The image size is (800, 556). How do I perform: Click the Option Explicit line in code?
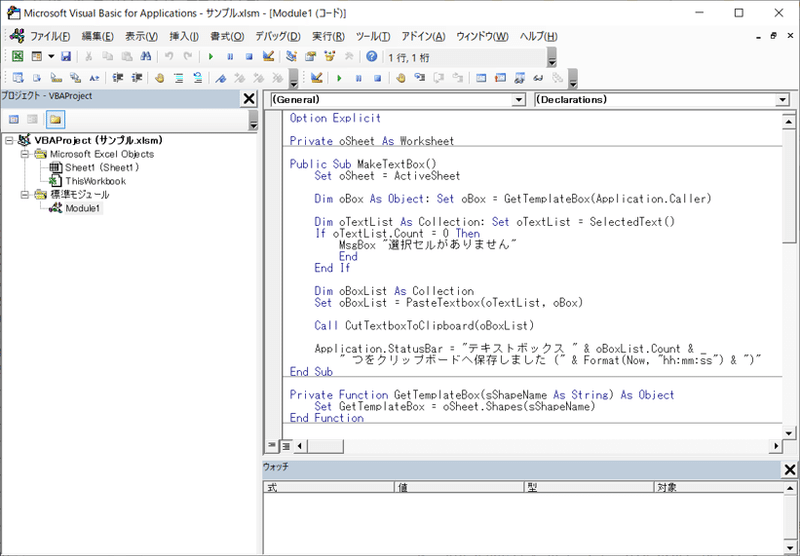[335, 118]
